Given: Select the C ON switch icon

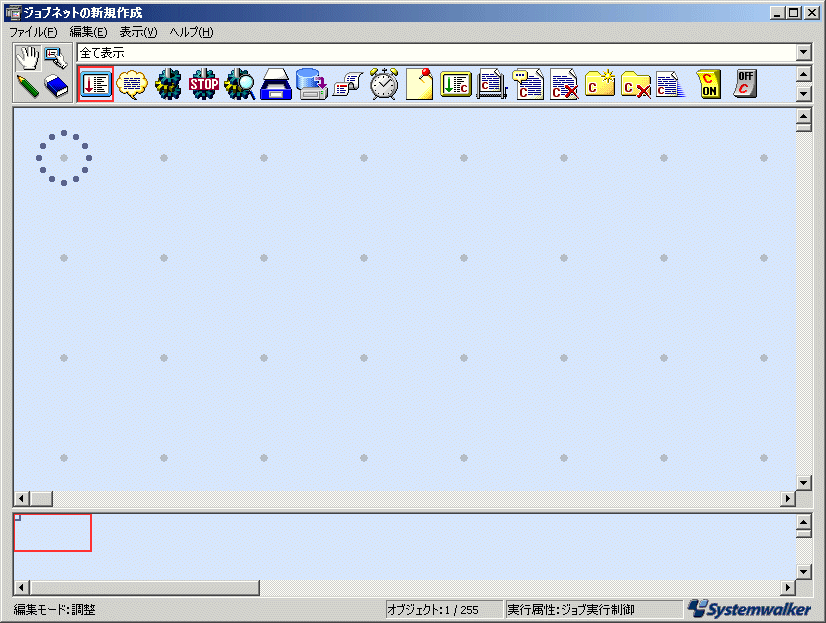Looking at the screenshot, I should [709, 84].
